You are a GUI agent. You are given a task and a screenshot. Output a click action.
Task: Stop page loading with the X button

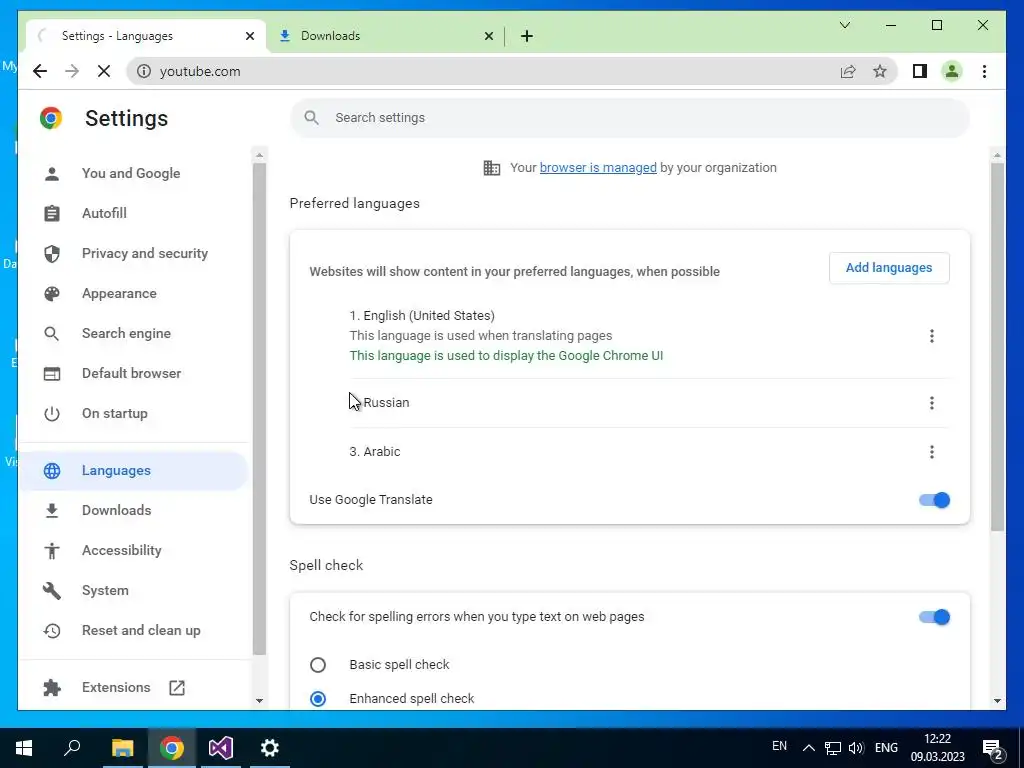point(104,71)
